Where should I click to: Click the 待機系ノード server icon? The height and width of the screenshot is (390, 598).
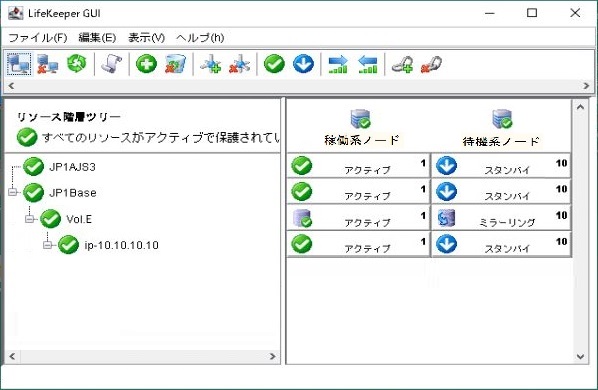point(502,119)
